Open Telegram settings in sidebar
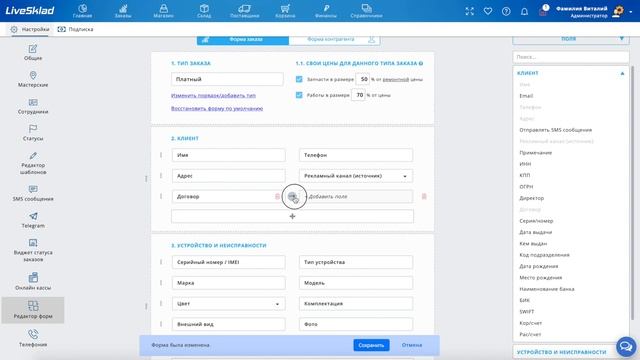 coord(33,220)
